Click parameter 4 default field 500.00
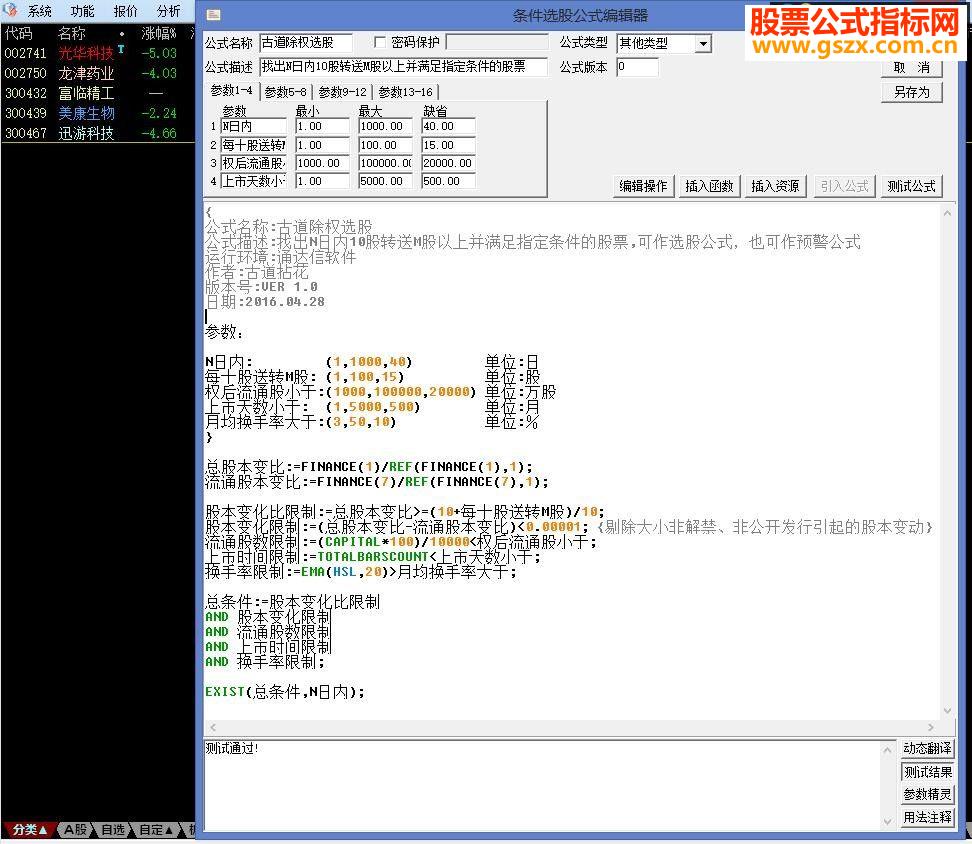 pos(448,181)
